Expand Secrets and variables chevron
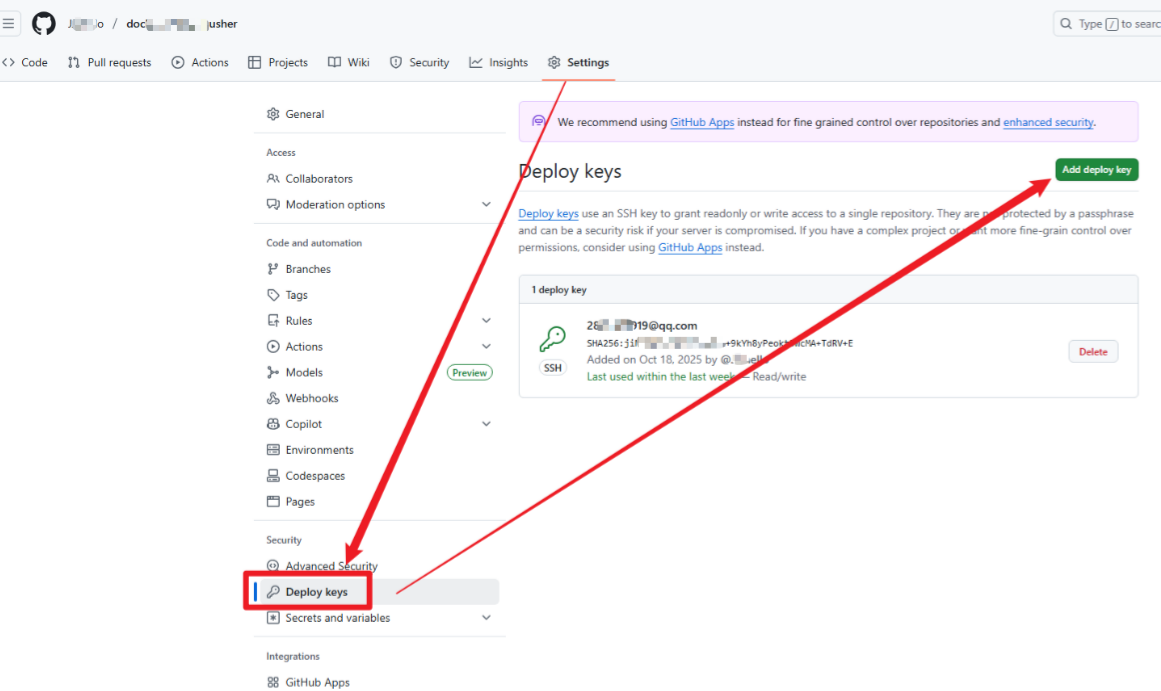This screenshot has width=1161, height=691. click(486, 618)
